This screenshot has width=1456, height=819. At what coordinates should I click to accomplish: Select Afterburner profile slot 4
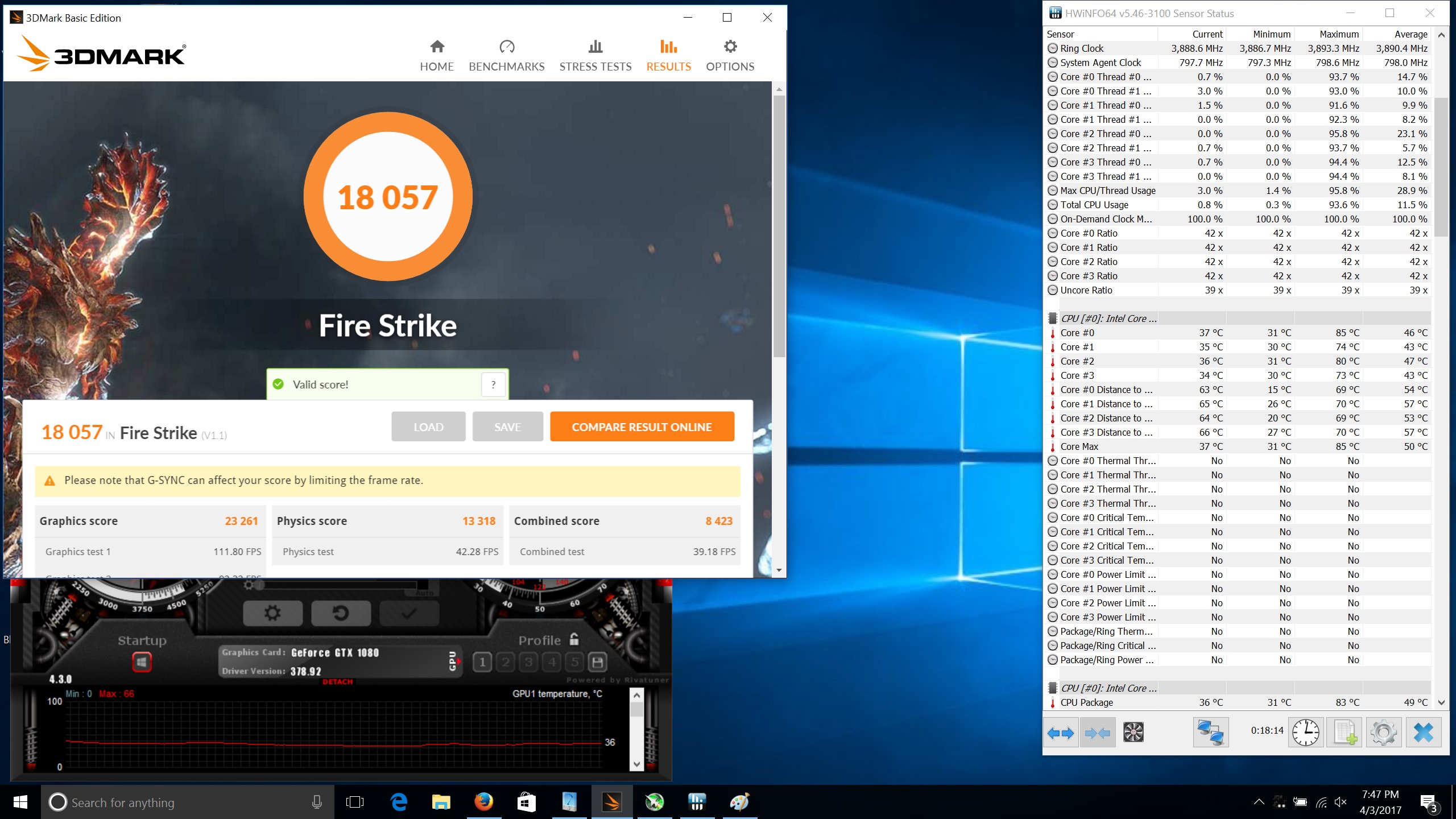(552, 662)
